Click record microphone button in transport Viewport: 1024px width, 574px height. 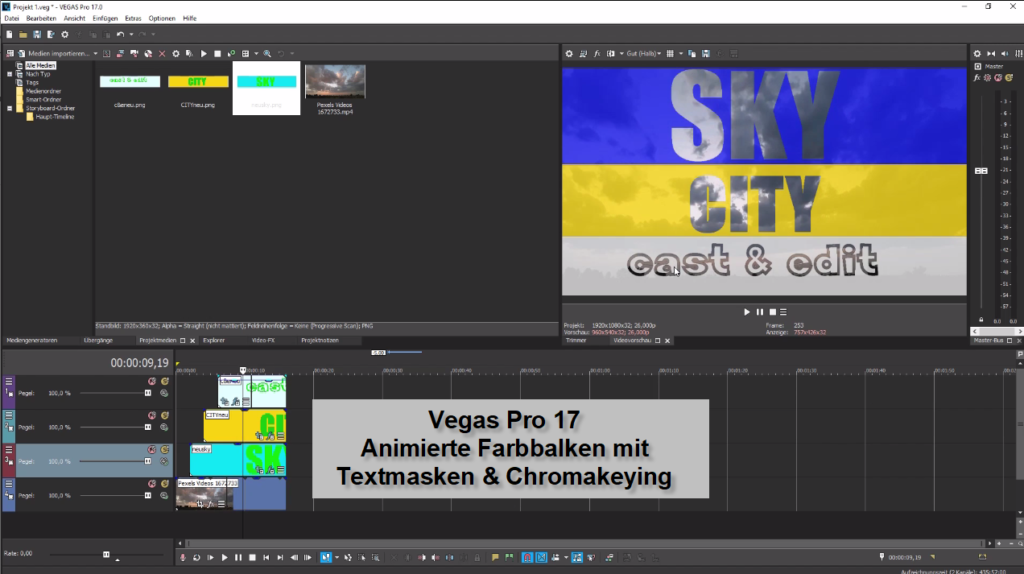[x=183, y=558]
